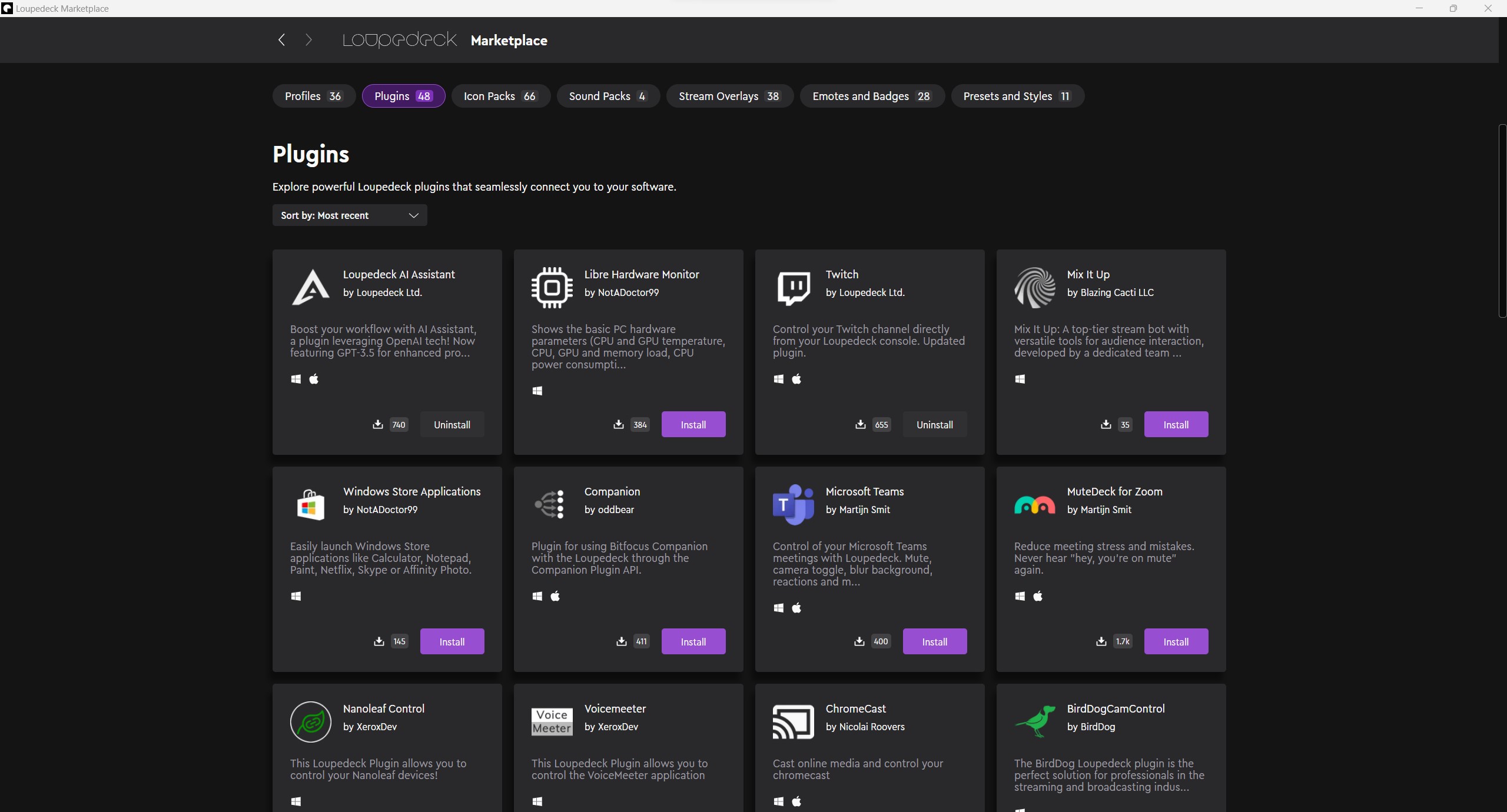
Task: Open the Twitch plugin logo icon
Action: pyautogui.click(x=794, y=288)
